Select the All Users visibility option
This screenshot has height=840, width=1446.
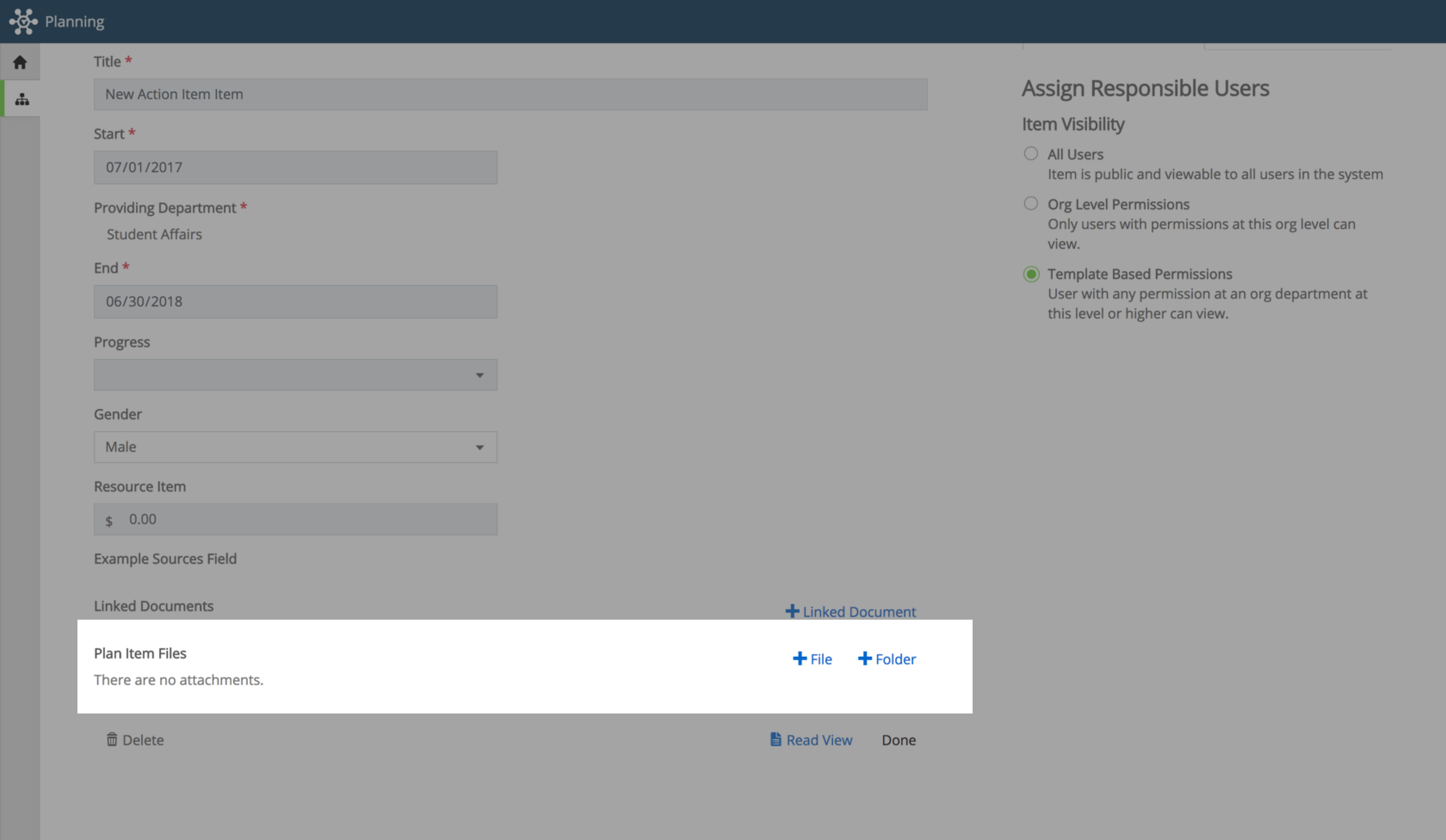coord(1031,153)
